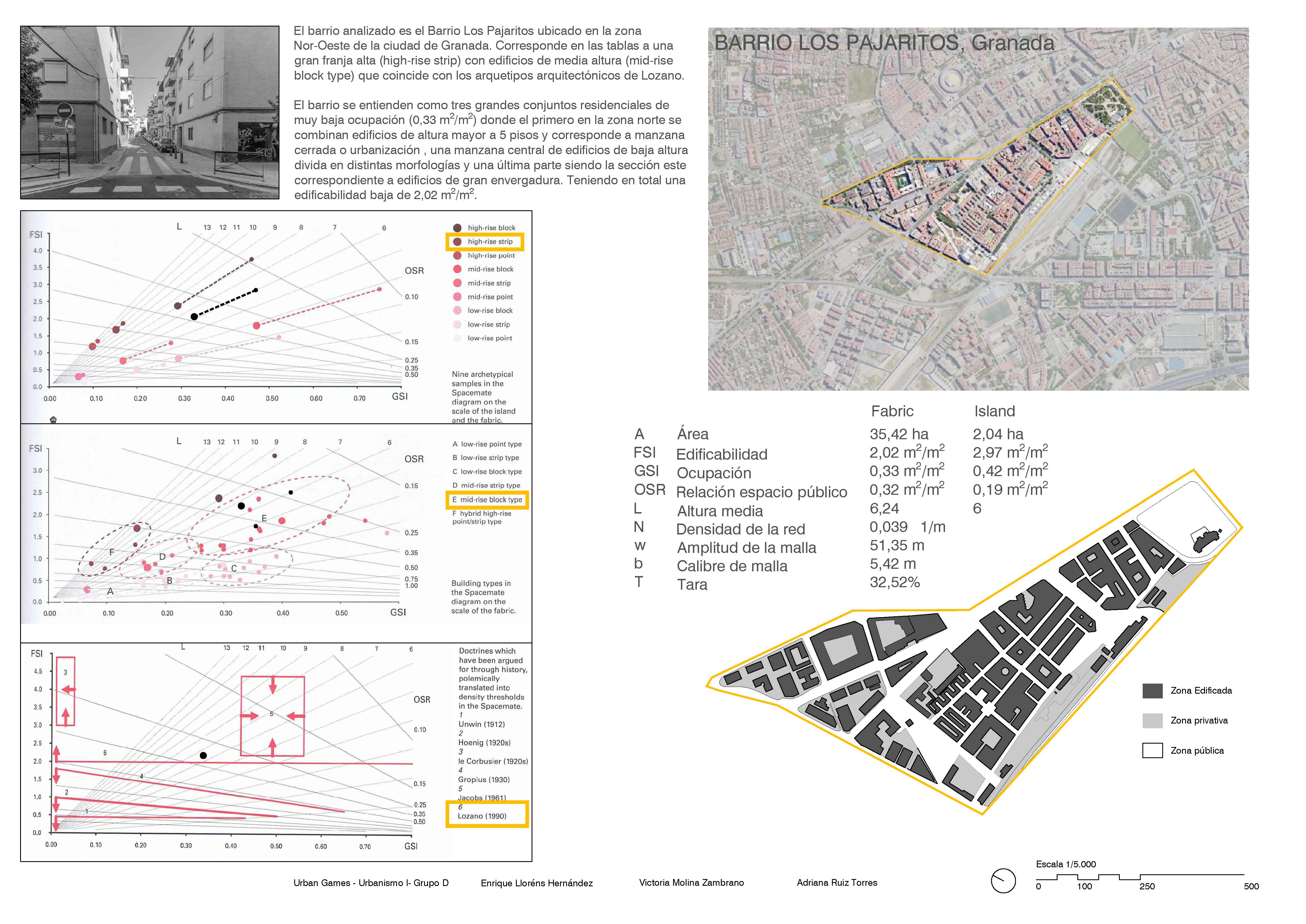Select author name 'Victoria Molina Zambrano'
Screen dimensions: 1306x924
click(691, 883)
